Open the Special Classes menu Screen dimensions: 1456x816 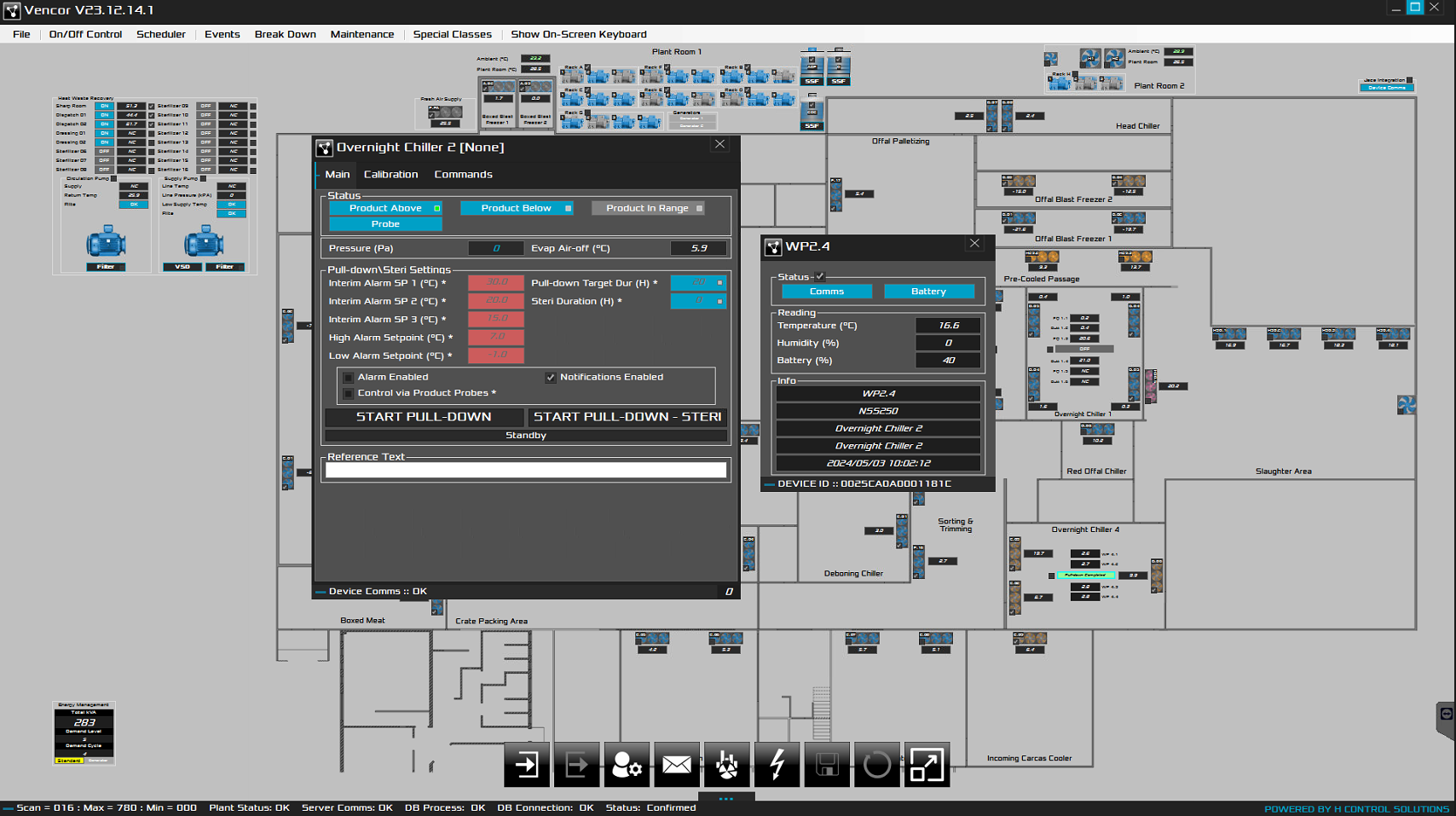(452, 34)
